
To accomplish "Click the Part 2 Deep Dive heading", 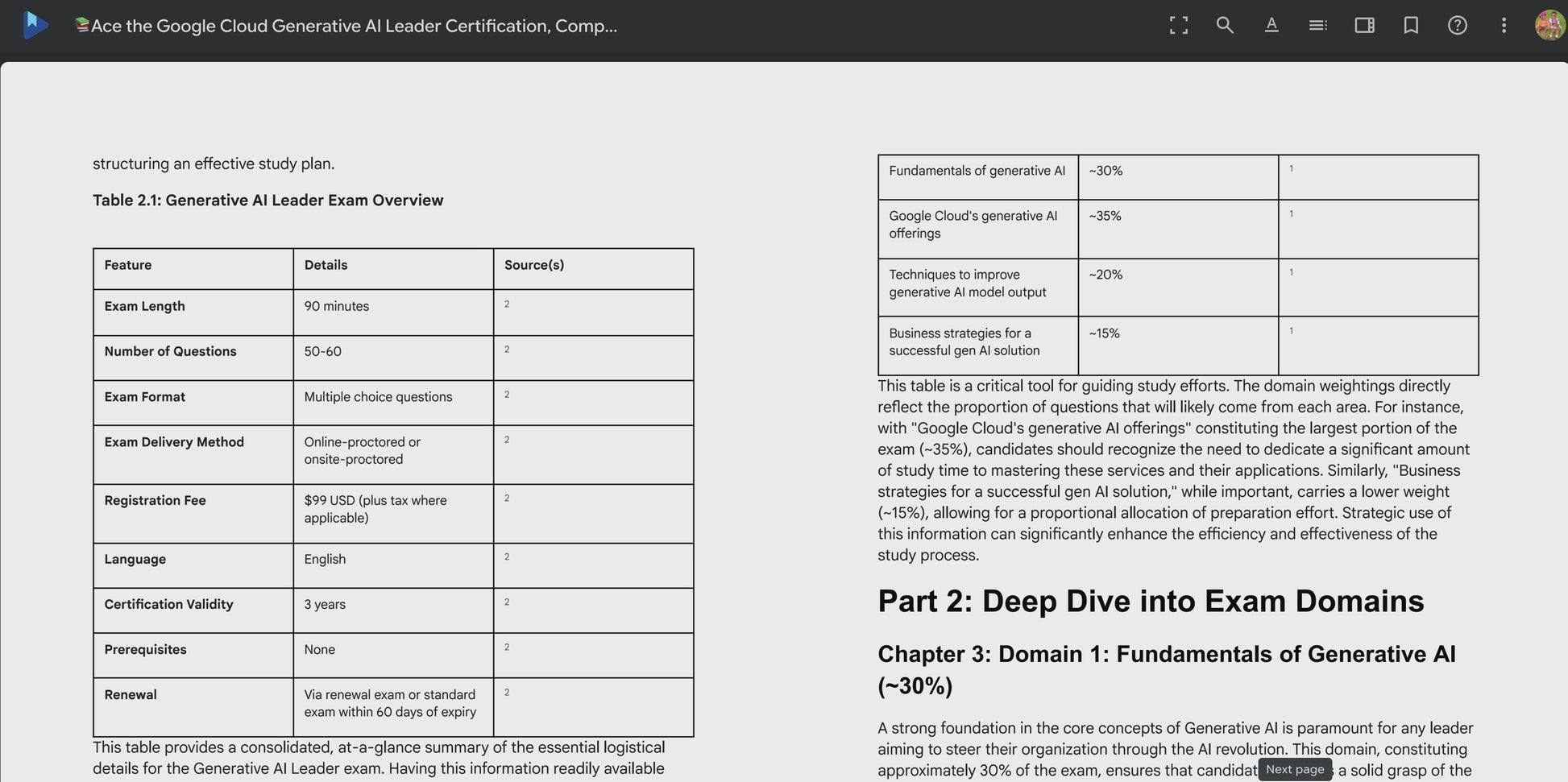I will (1151, 601).
